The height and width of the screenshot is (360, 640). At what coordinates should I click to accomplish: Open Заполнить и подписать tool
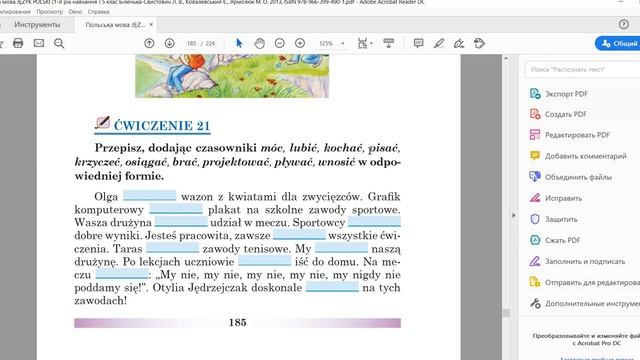(x=577, y=261)
